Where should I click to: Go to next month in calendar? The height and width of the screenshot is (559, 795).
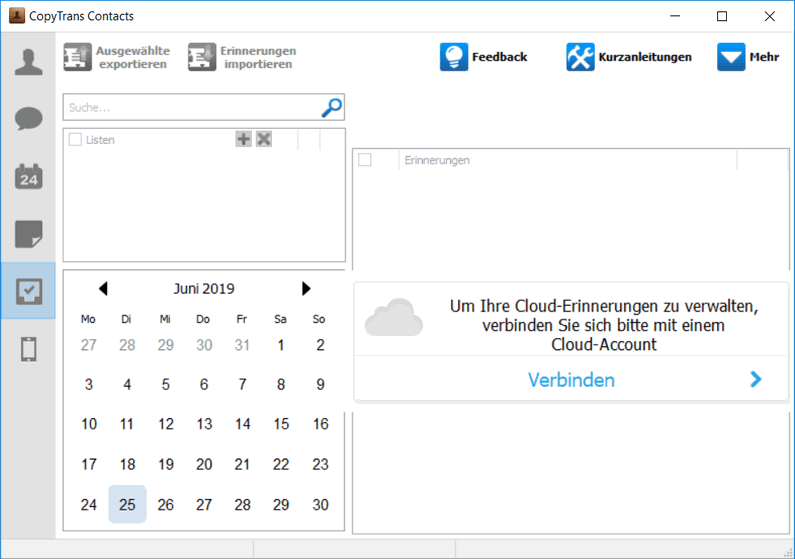306,288
